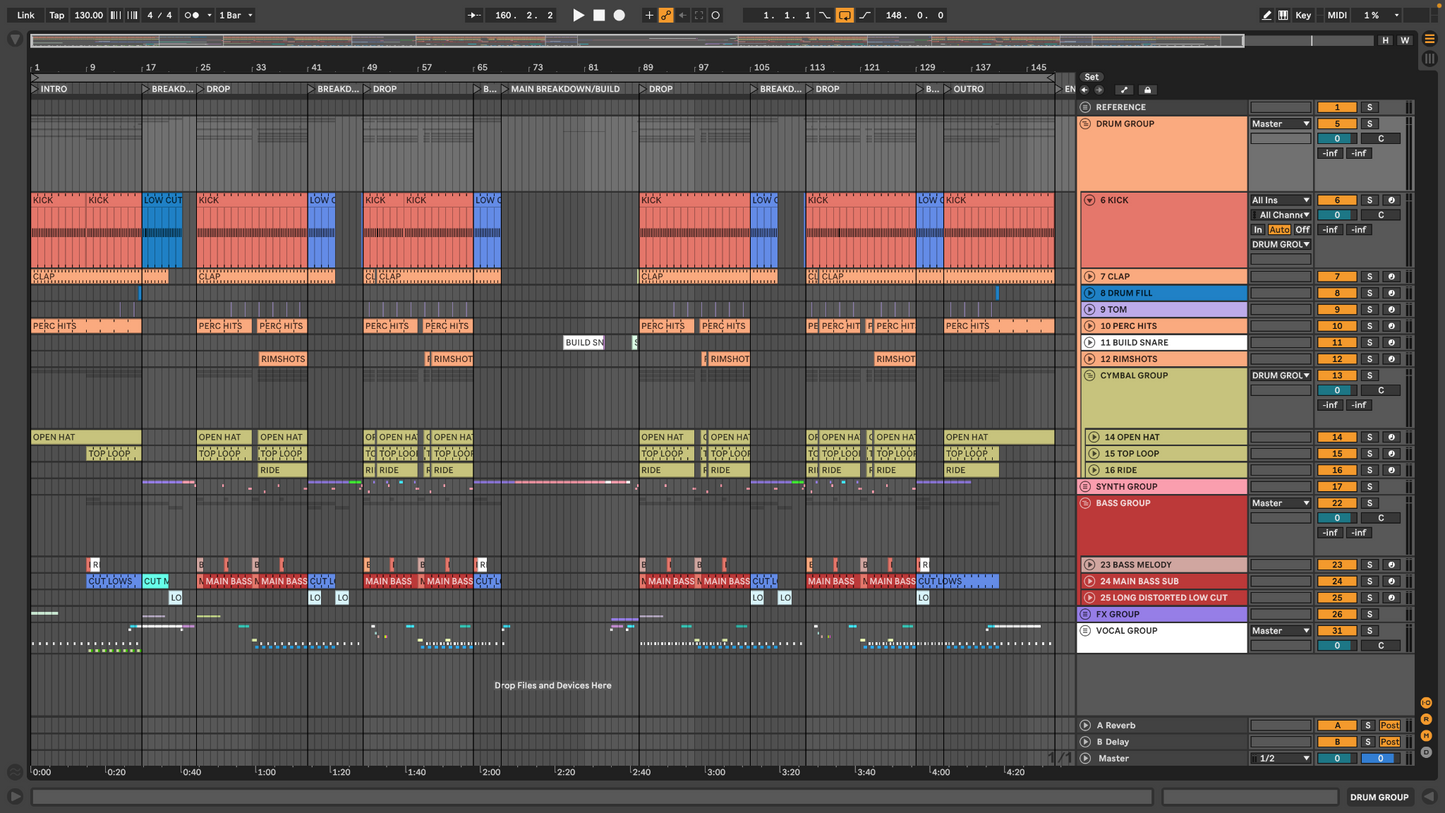Screen dimensions: 1445x813
Task: Click the MIDI arrangement overdub plus icon
Action: (649, 15)
